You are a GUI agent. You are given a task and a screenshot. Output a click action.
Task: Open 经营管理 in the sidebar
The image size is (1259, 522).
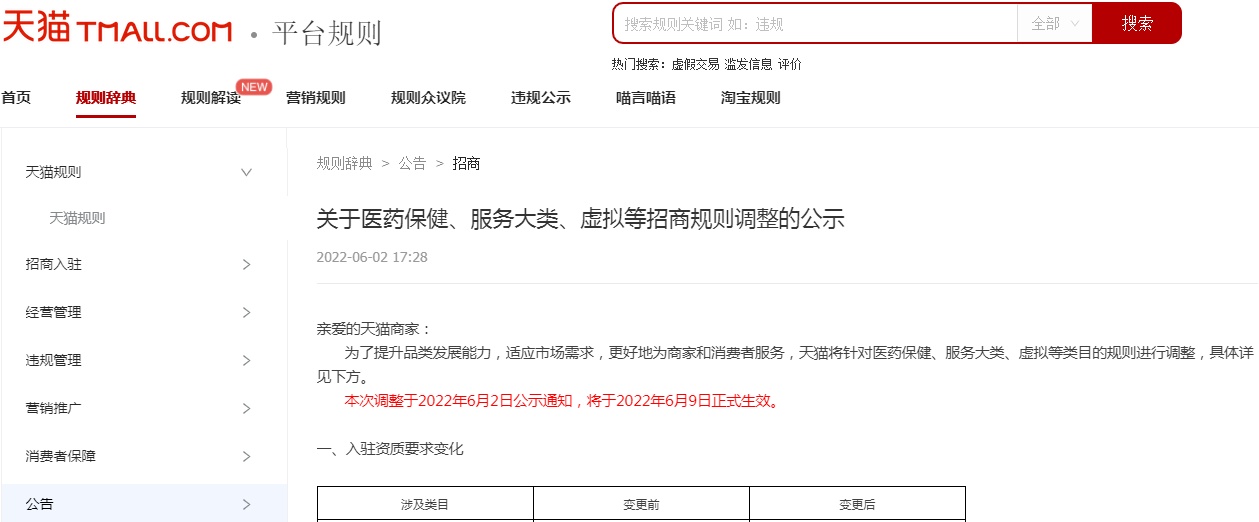(x=54, y=312)
